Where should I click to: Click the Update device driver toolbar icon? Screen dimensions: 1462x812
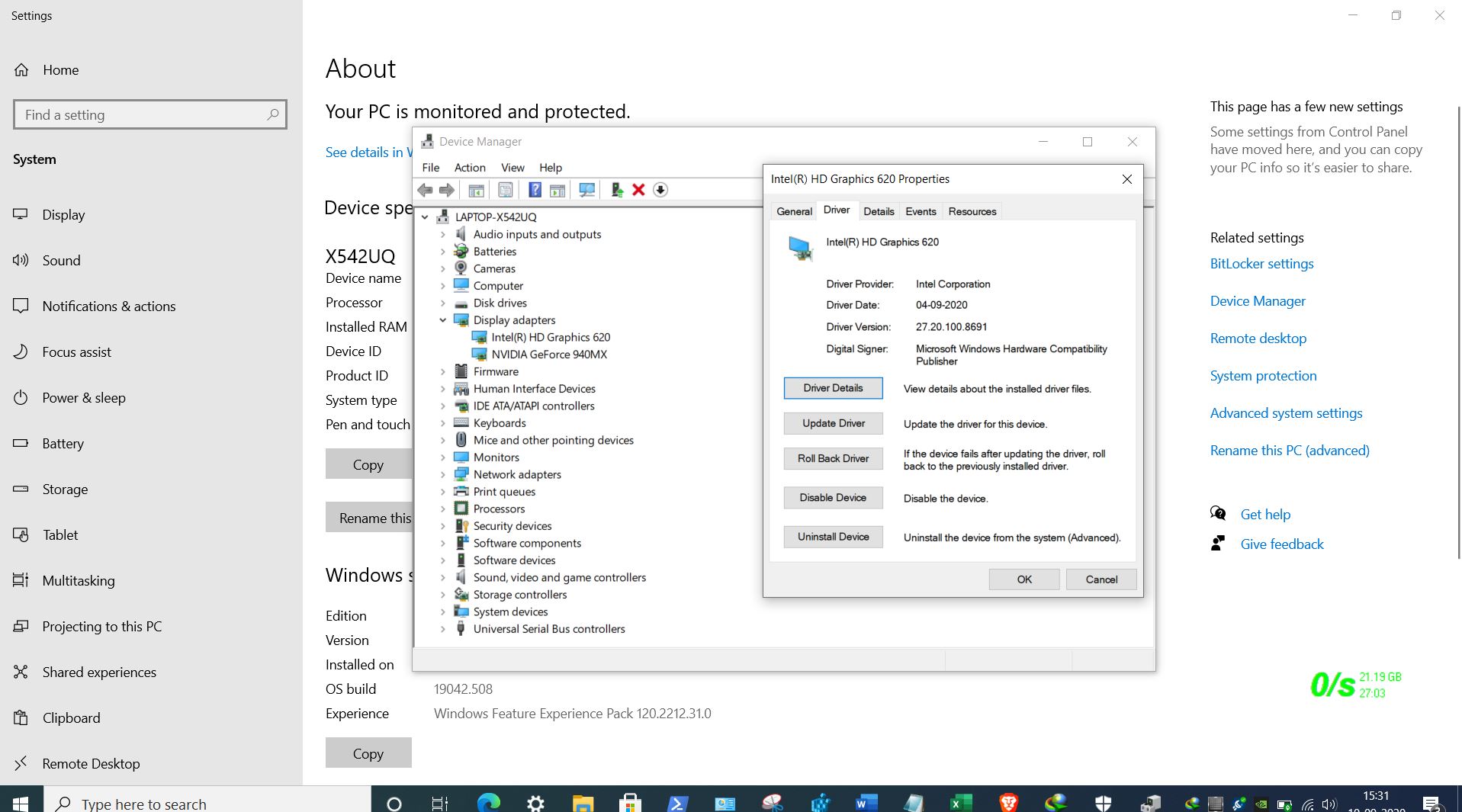[x=616, y=190]
